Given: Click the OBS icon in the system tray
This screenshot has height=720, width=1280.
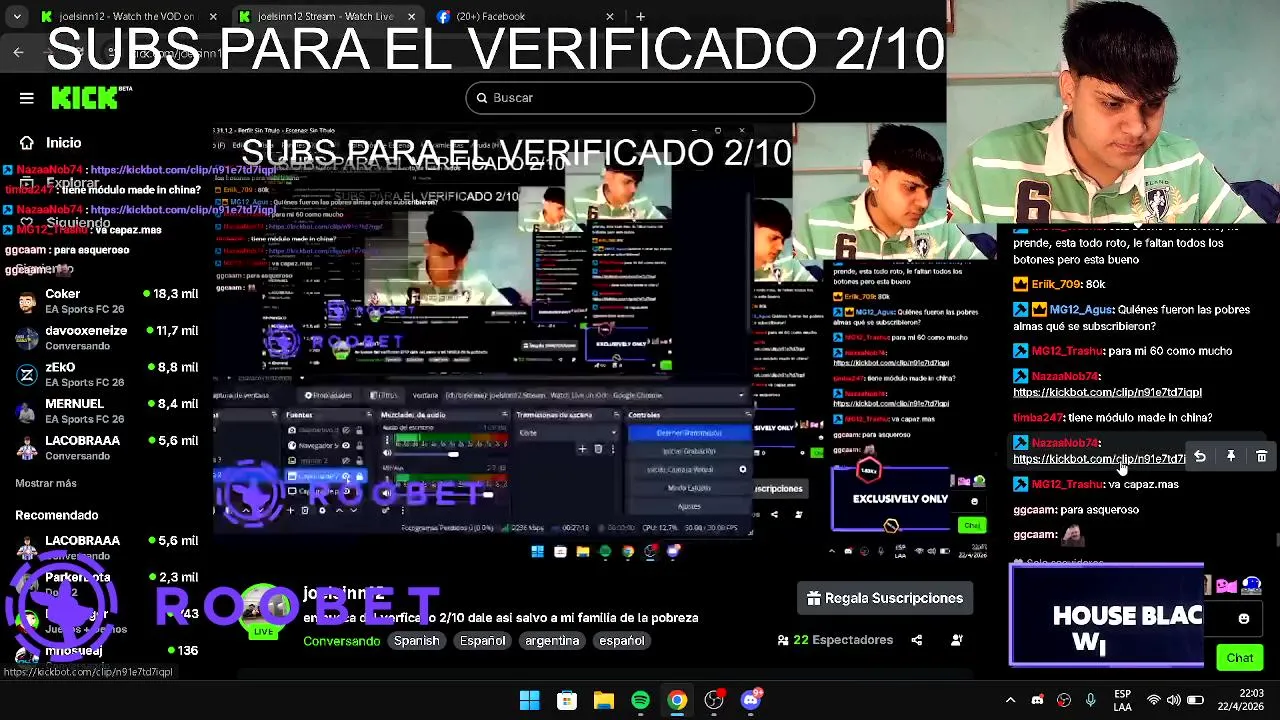Looking at the screenshot, I should coord(1064,701).
